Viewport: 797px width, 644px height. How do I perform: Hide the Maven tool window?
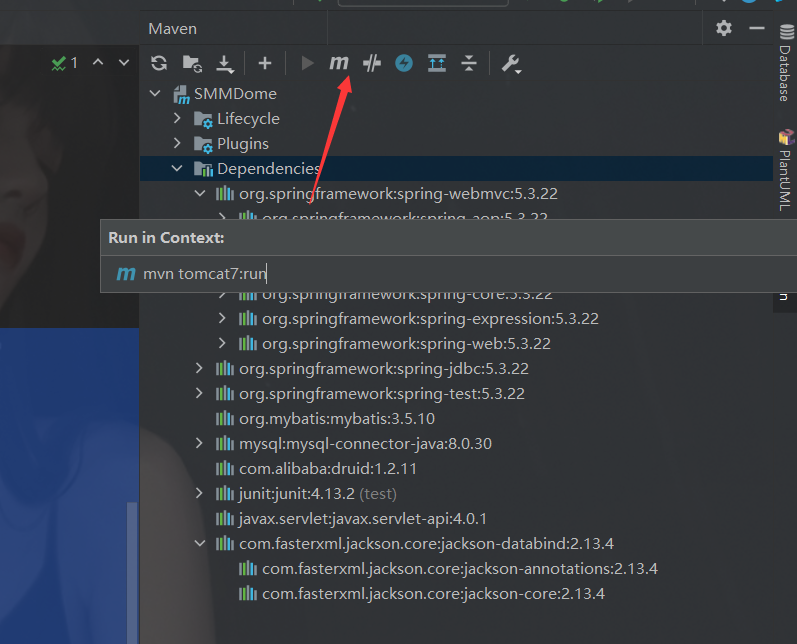757,28
